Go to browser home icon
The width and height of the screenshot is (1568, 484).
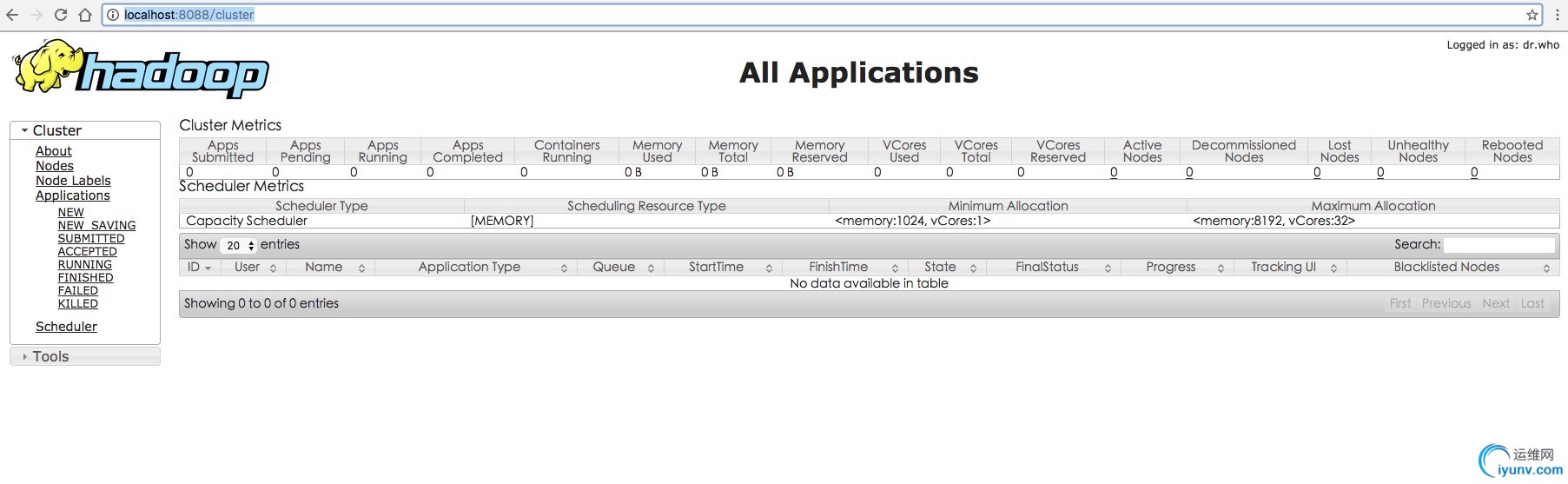85,15
